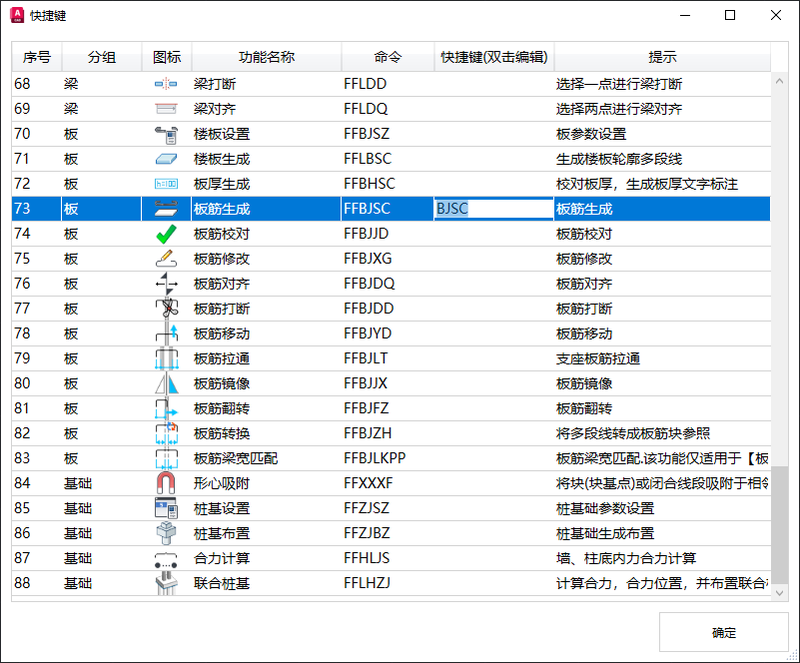Viewport: 800px width, 663px height.
Task: Click the BJSC shortcut edit field
Action: [x=493, y=209]
